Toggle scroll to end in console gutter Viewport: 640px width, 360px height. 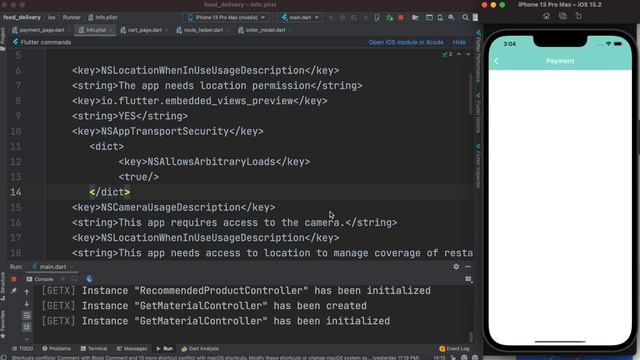pos(27,327)
